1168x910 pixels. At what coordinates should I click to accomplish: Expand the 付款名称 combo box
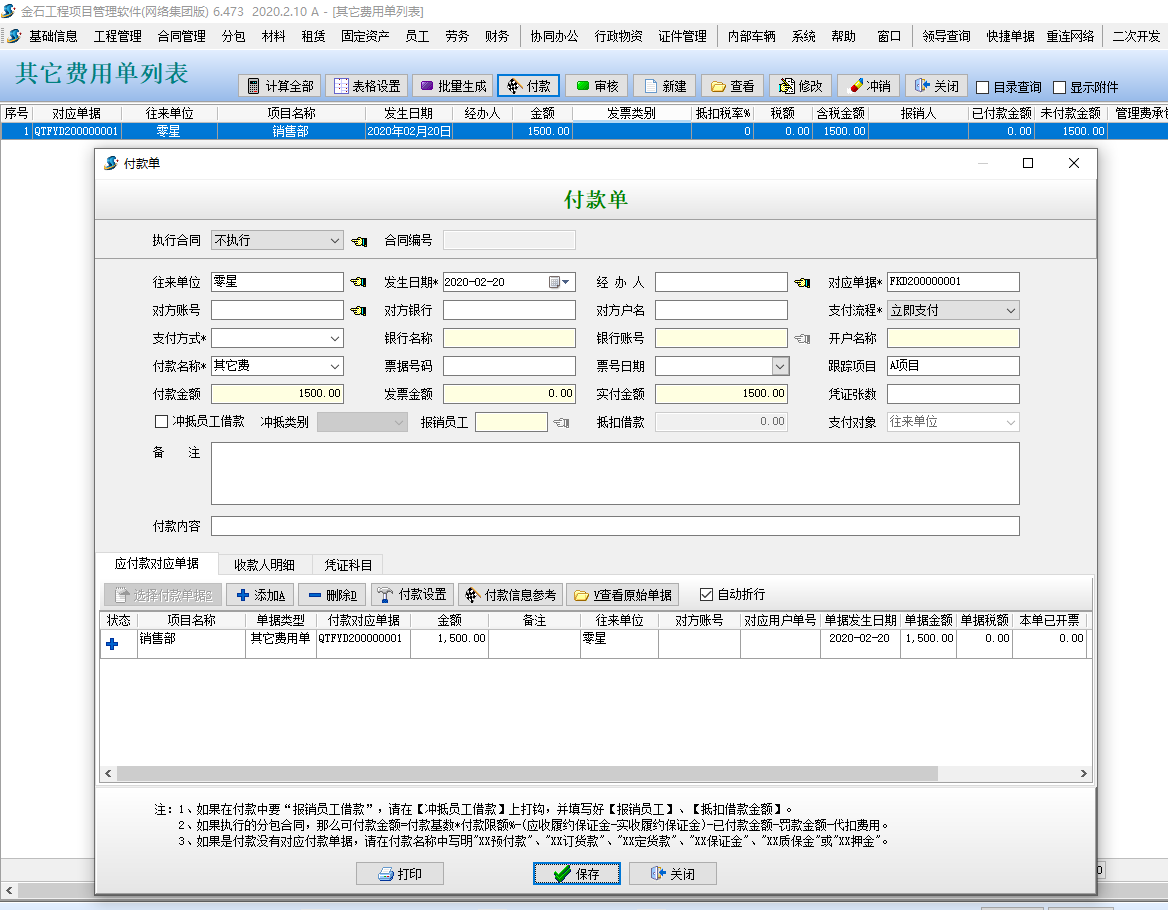[x=335, y=367]
